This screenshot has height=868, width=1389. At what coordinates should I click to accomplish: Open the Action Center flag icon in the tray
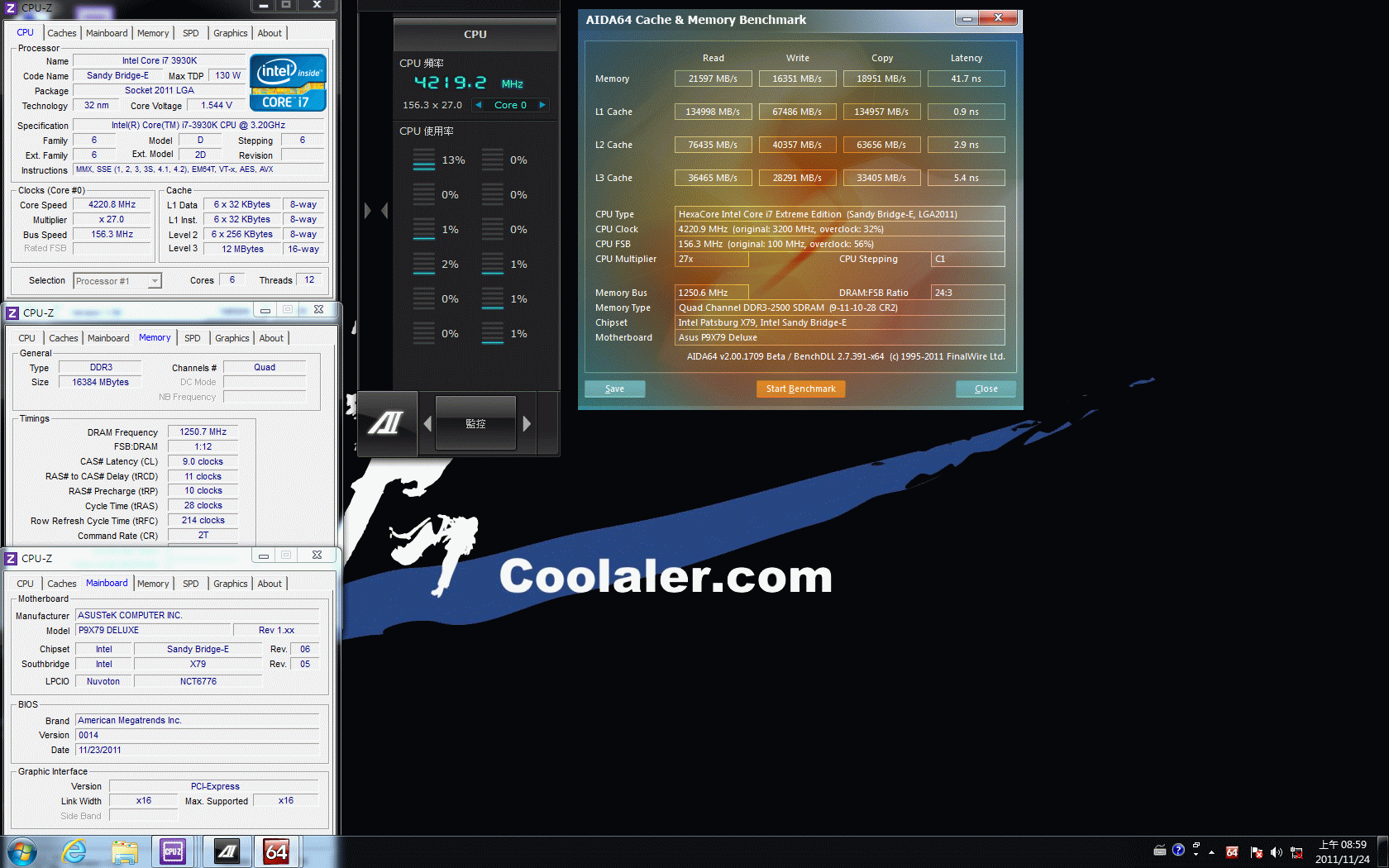1257,852
